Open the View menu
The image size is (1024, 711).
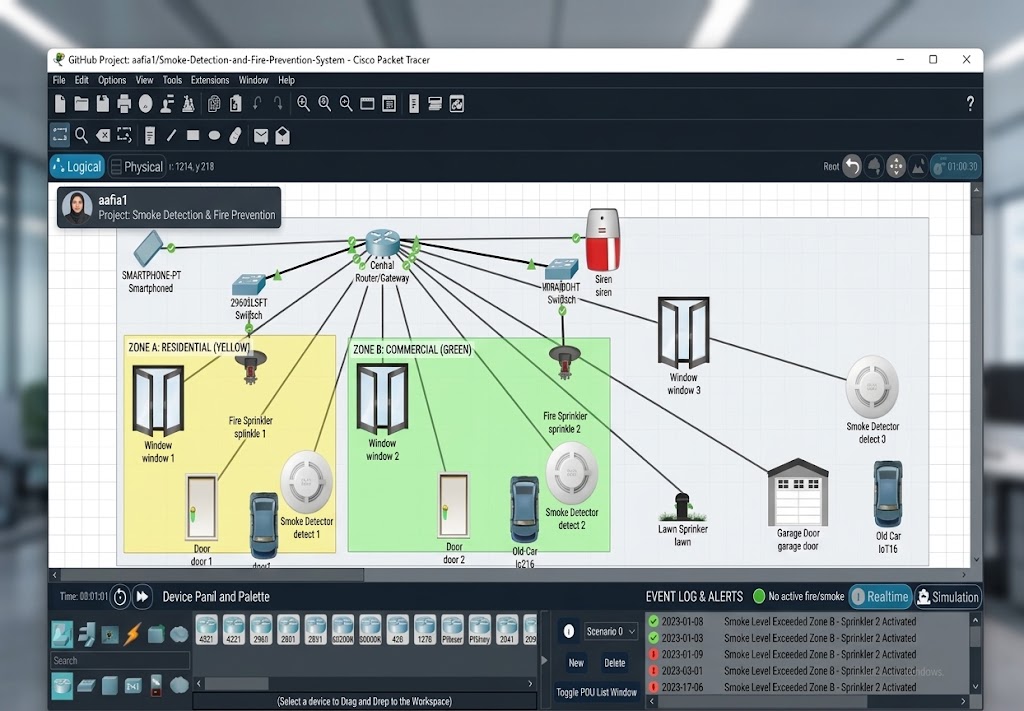tap(144, 80)
